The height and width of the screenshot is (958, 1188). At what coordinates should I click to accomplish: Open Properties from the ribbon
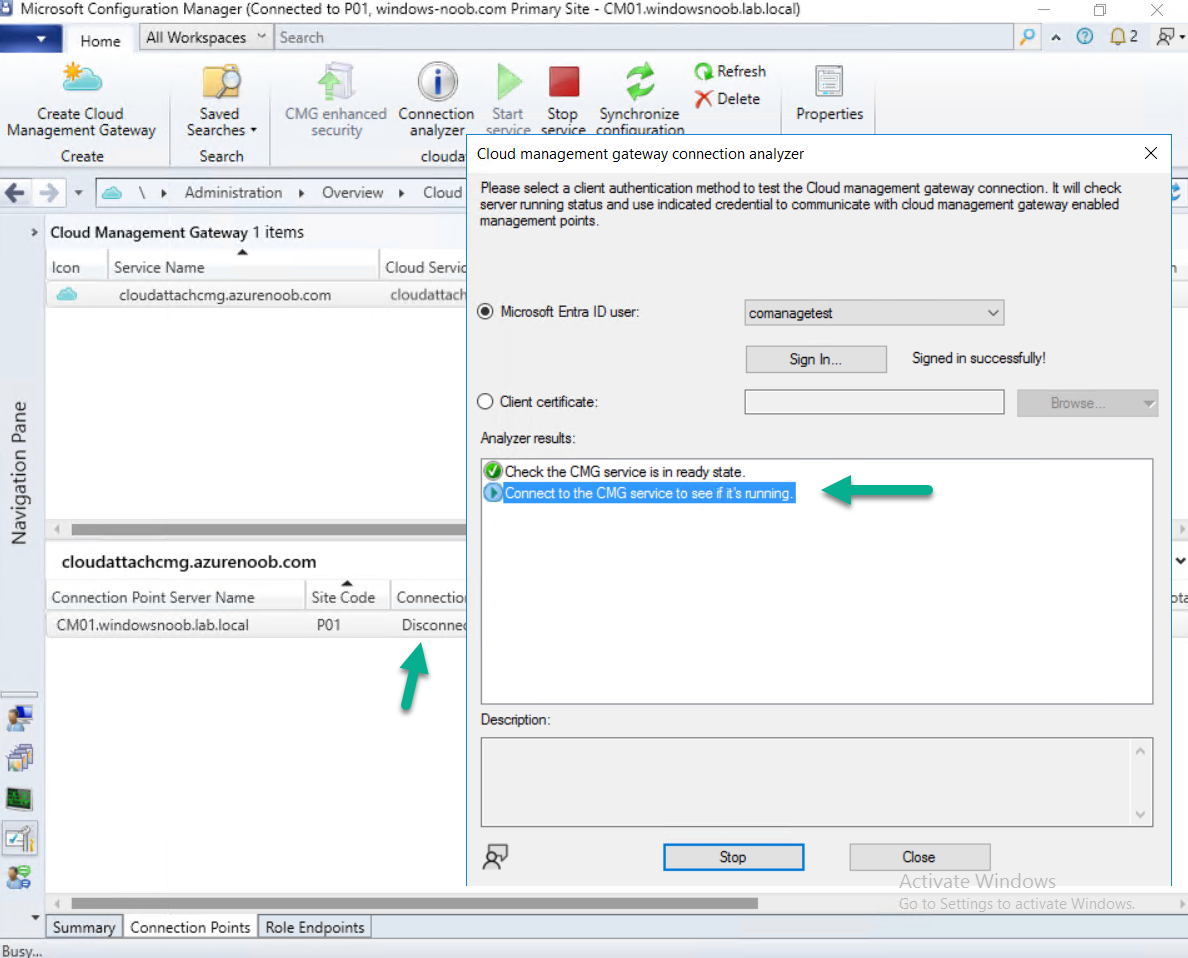(x=829, y=94)
